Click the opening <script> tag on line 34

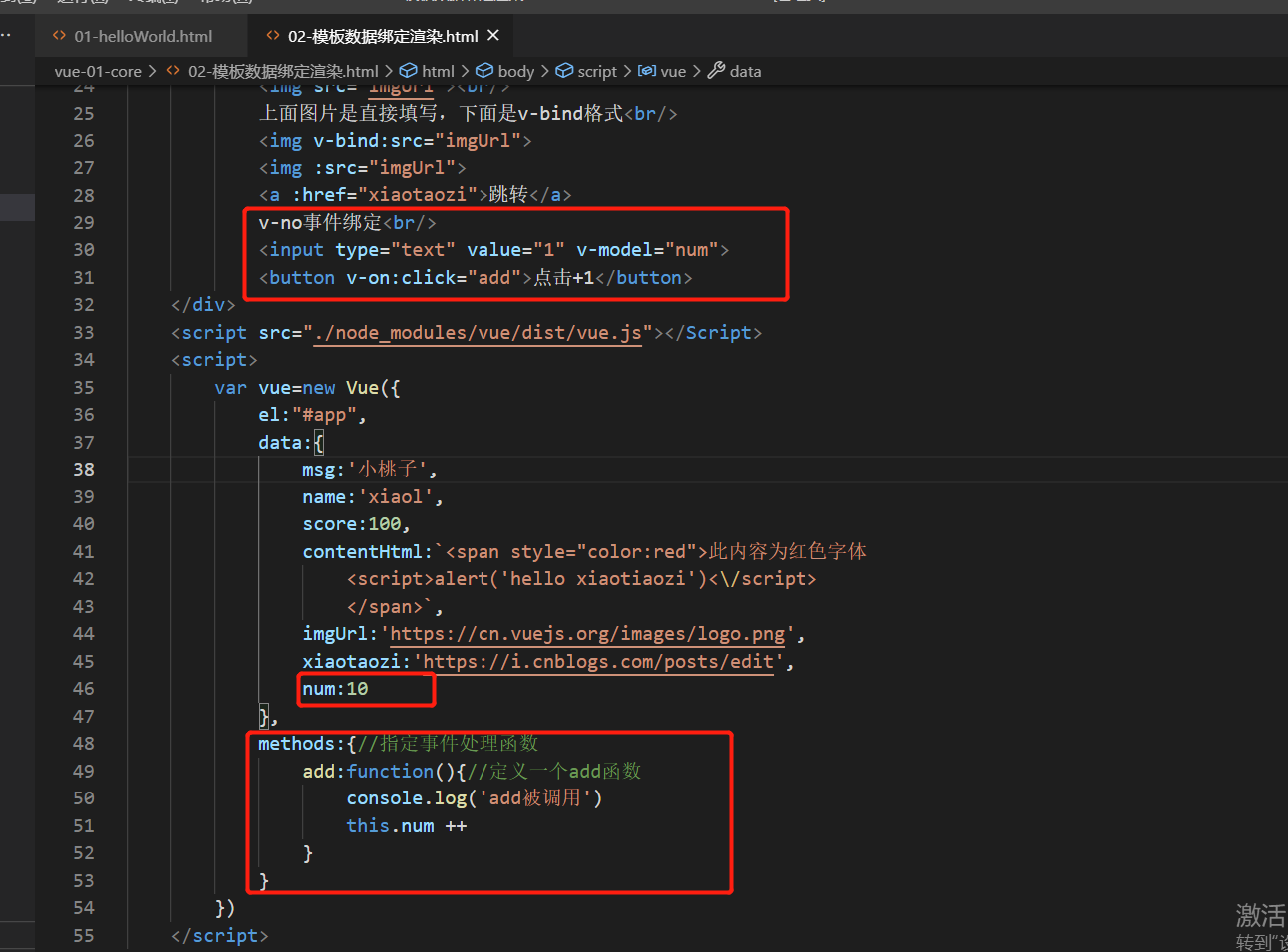214,360
